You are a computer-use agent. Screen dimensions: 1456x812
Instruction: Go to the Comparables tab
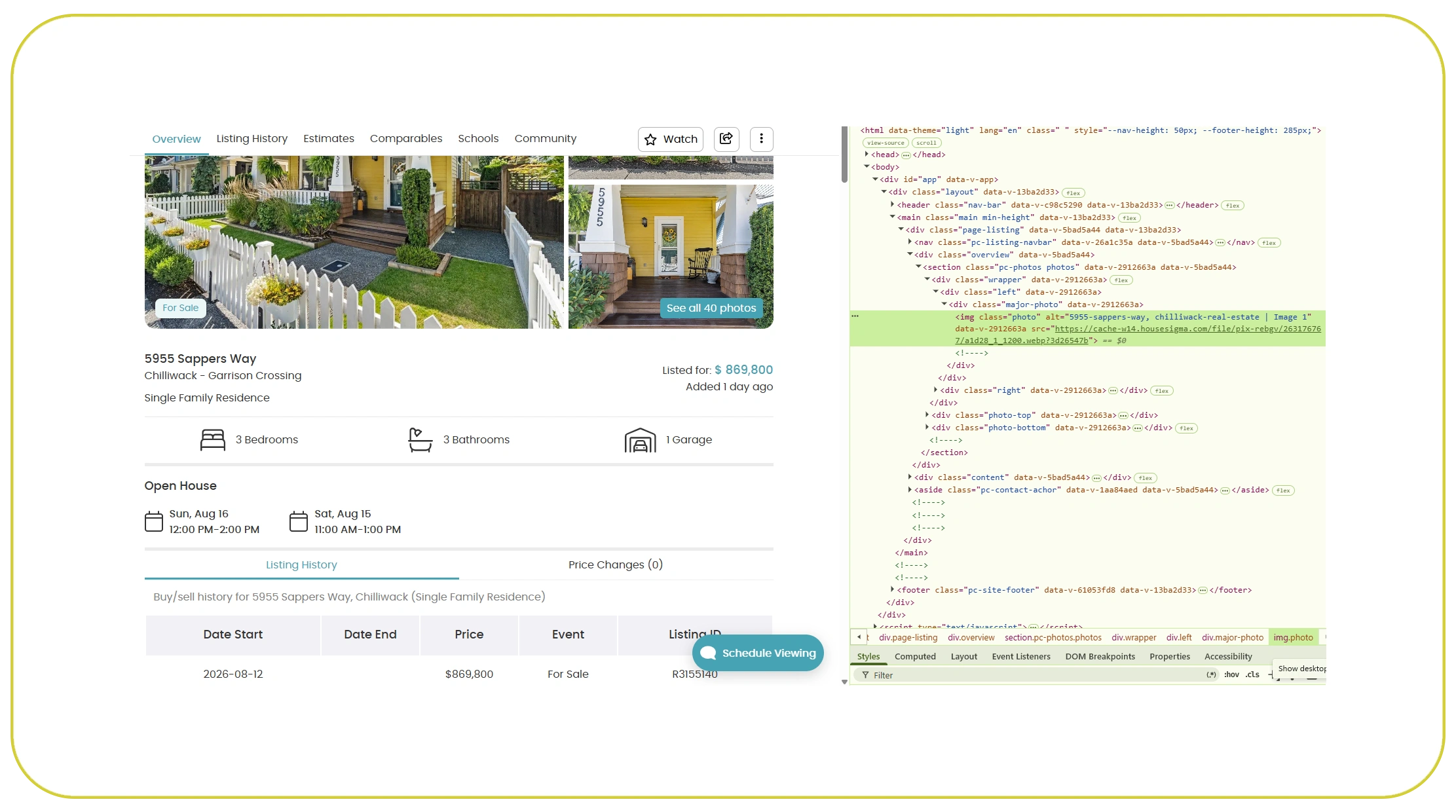(x=406, y=139)
